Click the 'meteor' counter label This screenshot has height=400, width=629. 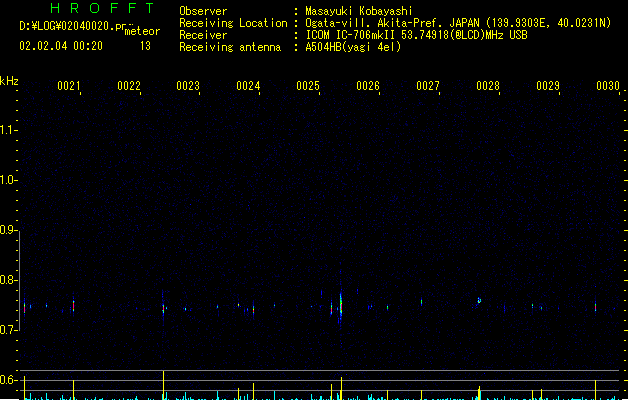[x=142, y=31]
